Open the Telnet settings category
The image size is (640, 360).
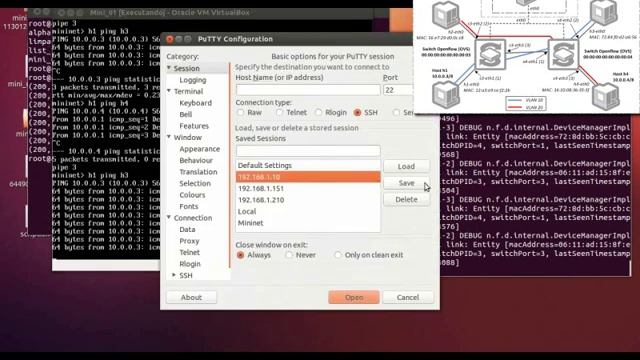(x=189, y=252)
